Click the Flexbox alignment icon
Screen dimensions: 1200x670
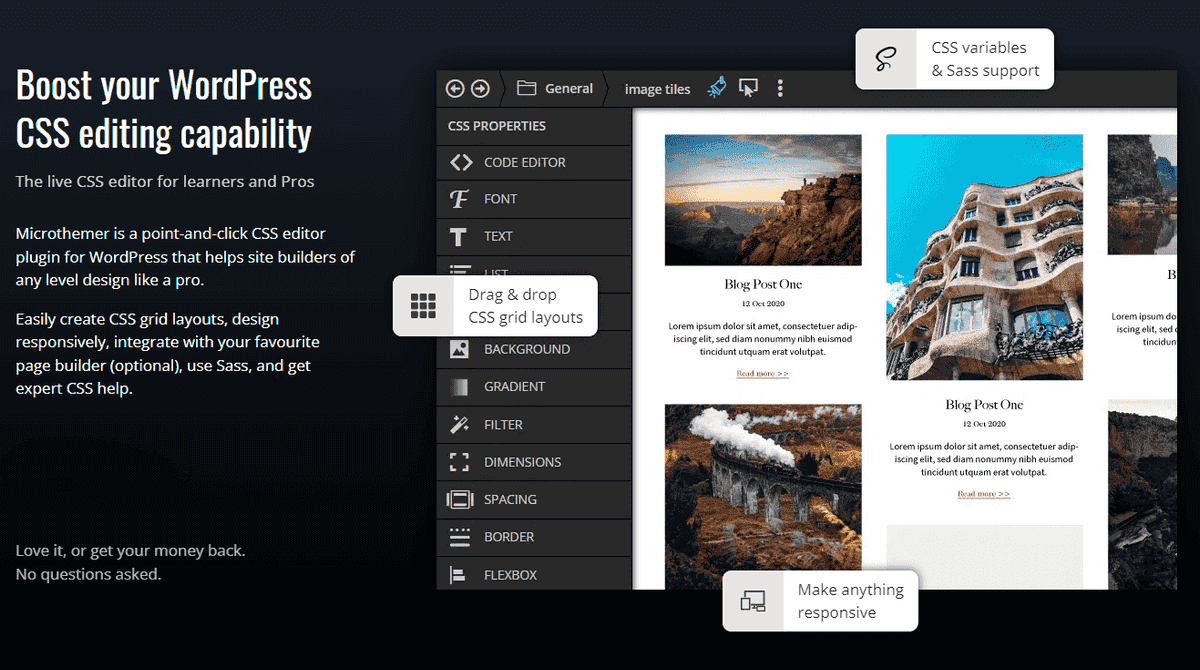click(458, 575)
